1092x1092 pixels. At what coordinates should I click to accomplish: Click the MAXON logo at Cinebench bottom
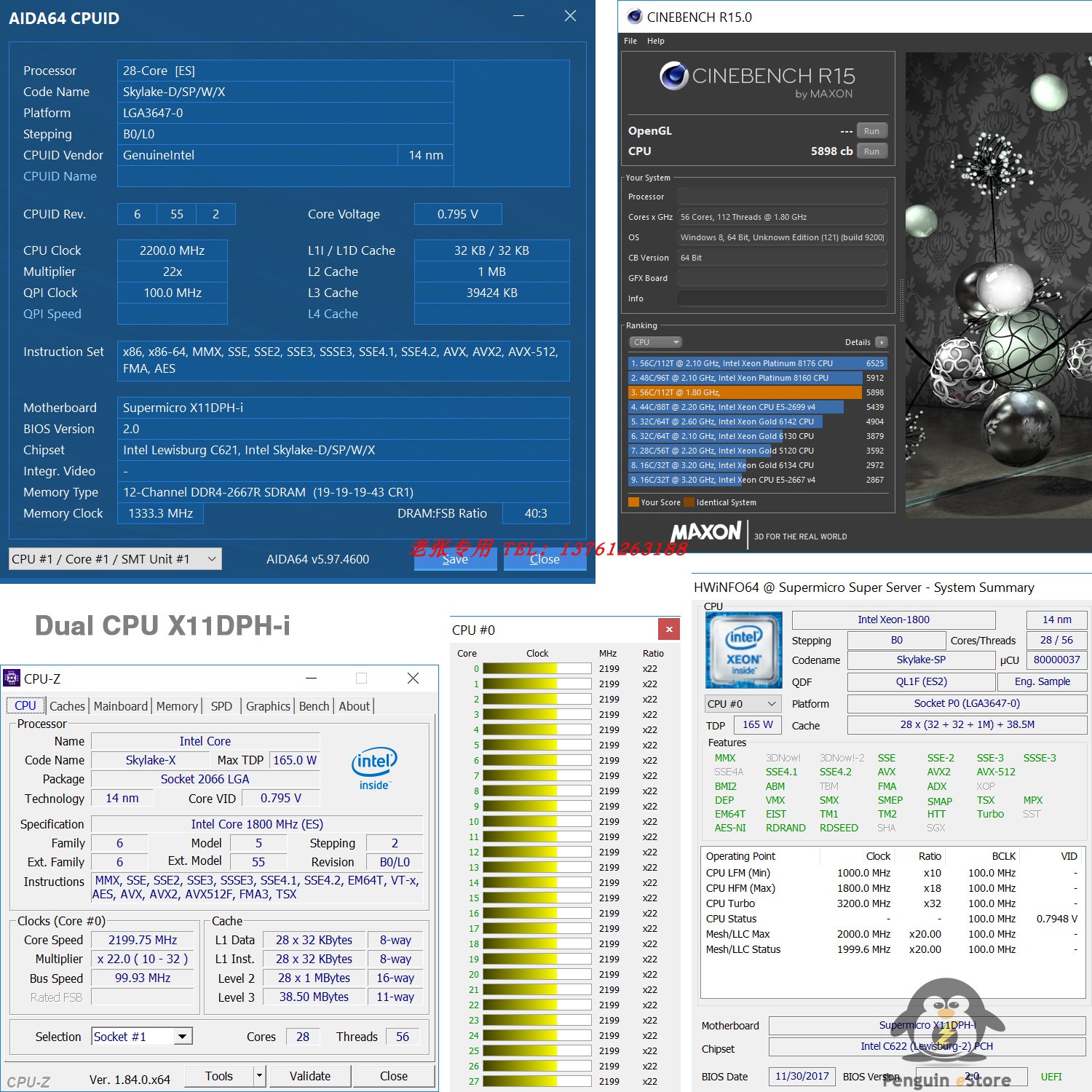coord(704,532)
